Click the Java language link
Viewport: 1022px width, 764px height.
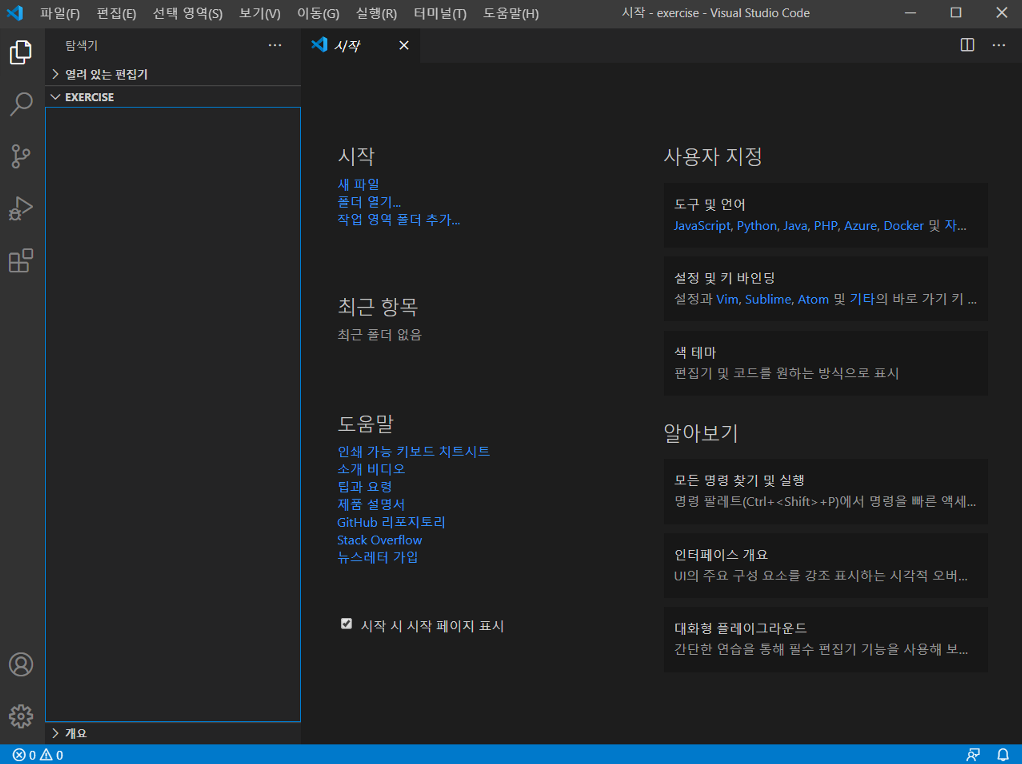(795, 226)
